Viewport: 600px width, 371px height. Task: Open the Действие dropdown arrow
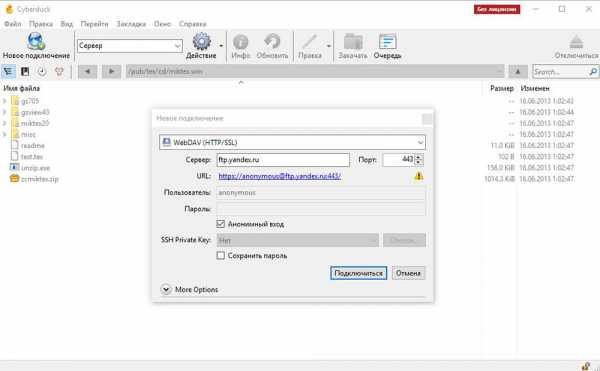tap(221, 46)
